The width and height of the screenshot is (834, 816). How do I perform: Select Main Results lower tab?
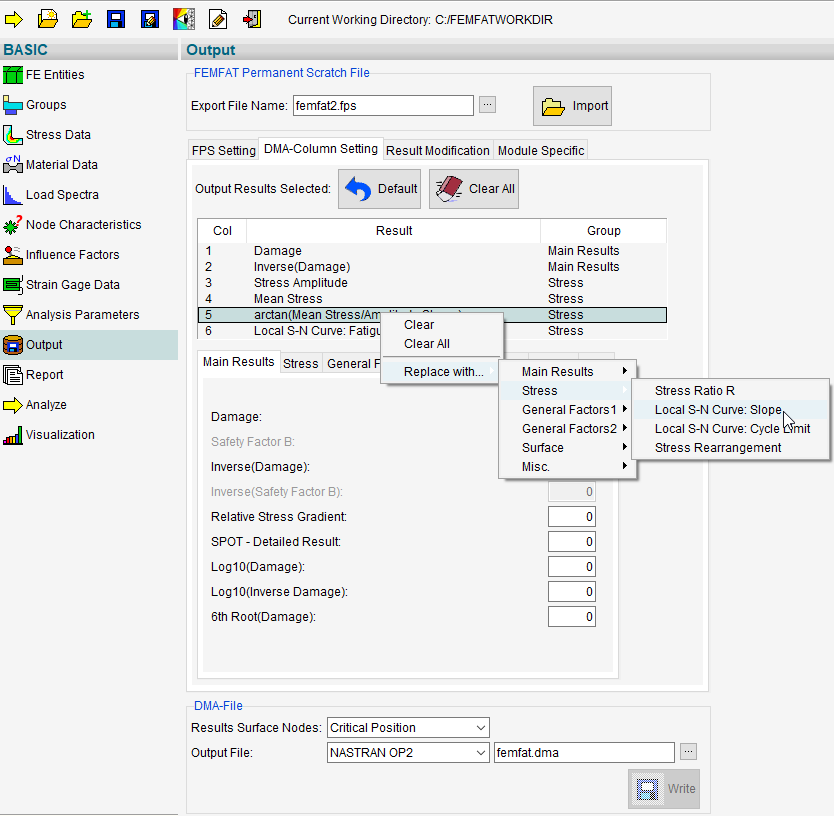pos(238,362)
